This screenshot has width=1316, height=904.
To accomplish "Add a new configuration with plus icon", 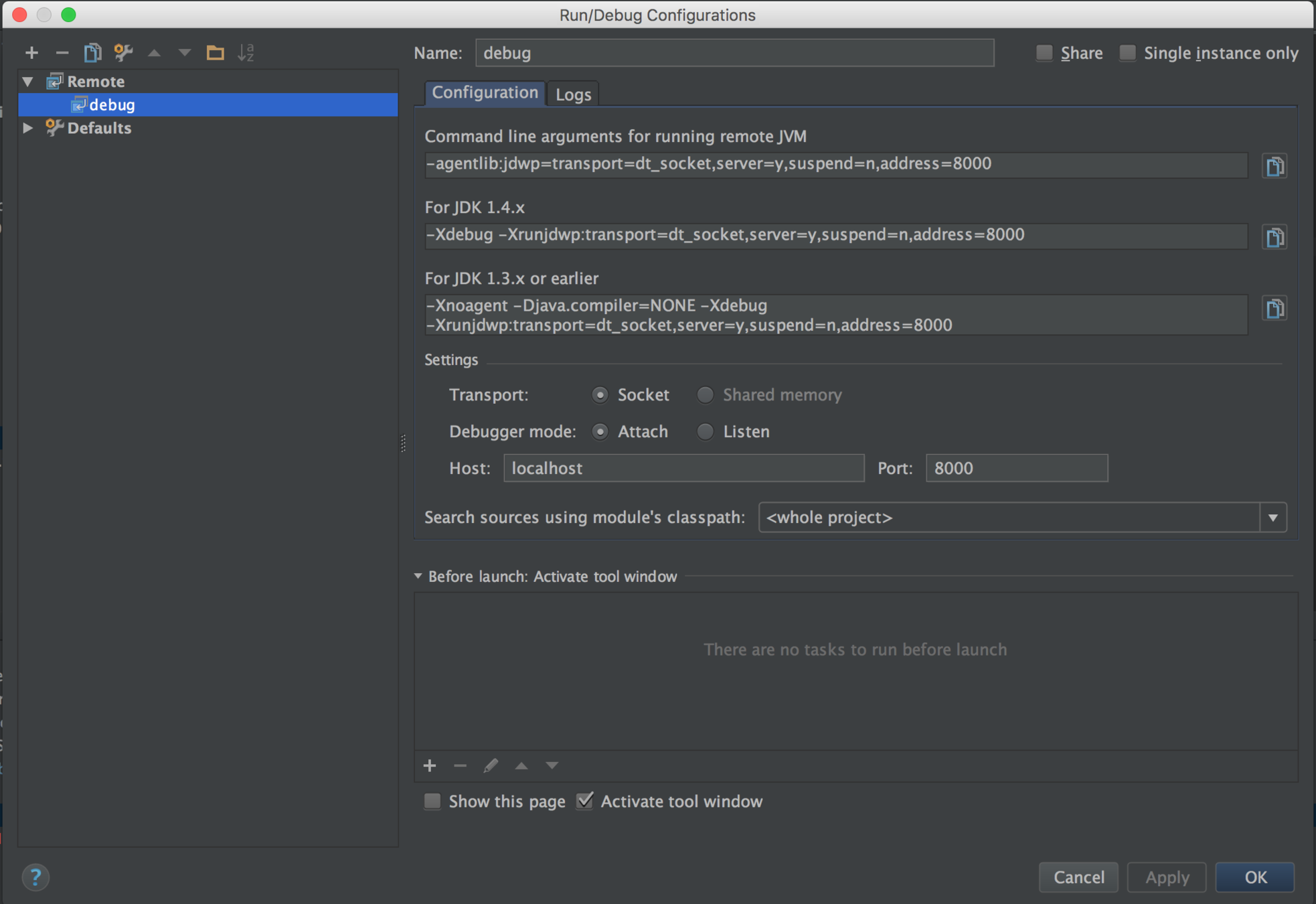I will coord(31,52).
